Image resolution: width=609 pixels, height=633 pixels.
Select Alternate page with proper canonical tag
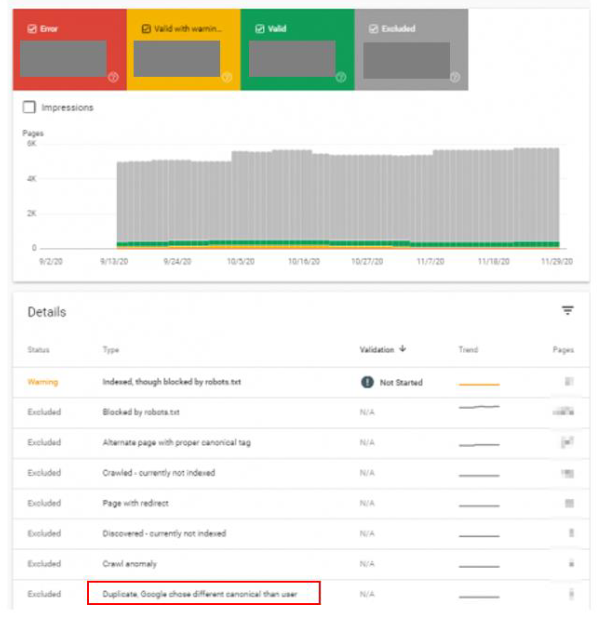click(x=176, y=442)
